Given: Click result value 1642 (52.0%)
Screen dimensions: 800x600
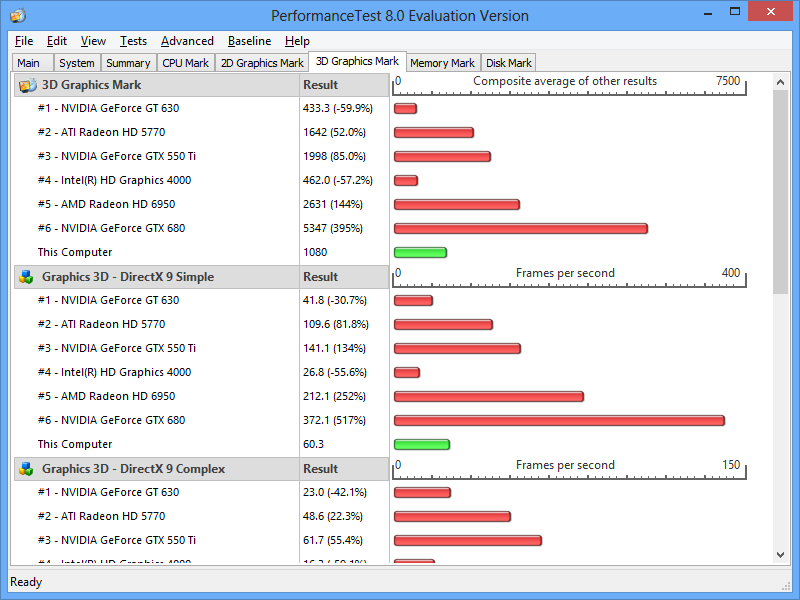Looking at the screenshot, I should click(x=334, y=132).
